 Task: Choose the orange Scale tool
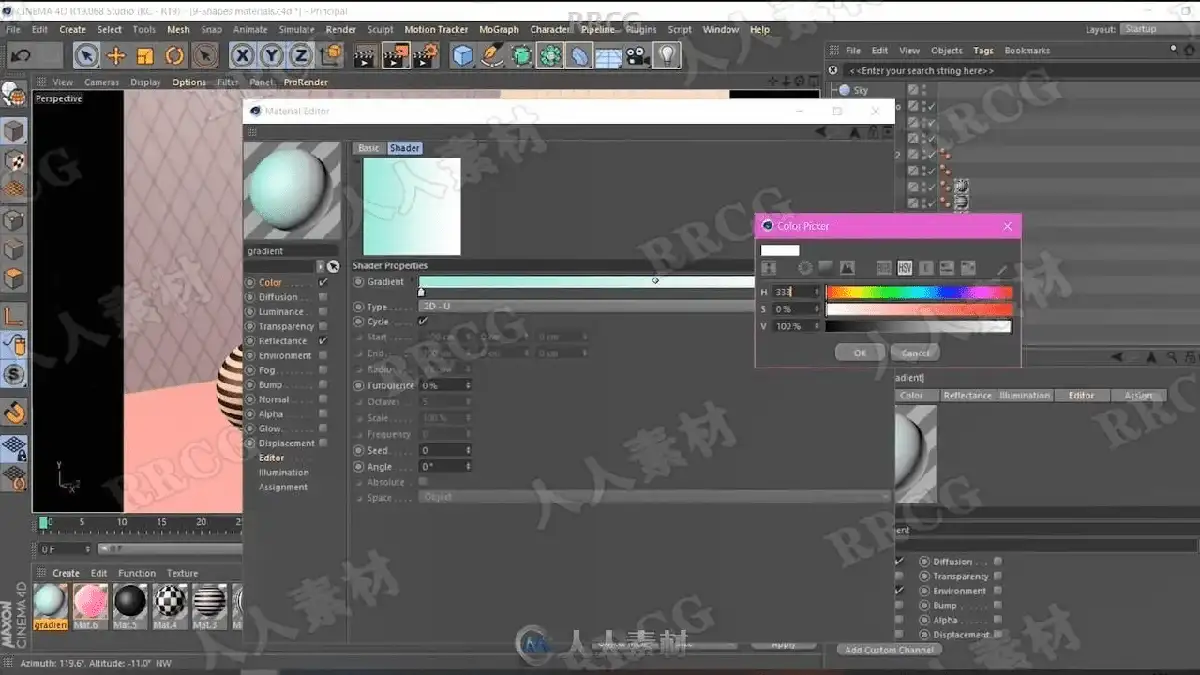click(145, 56)
